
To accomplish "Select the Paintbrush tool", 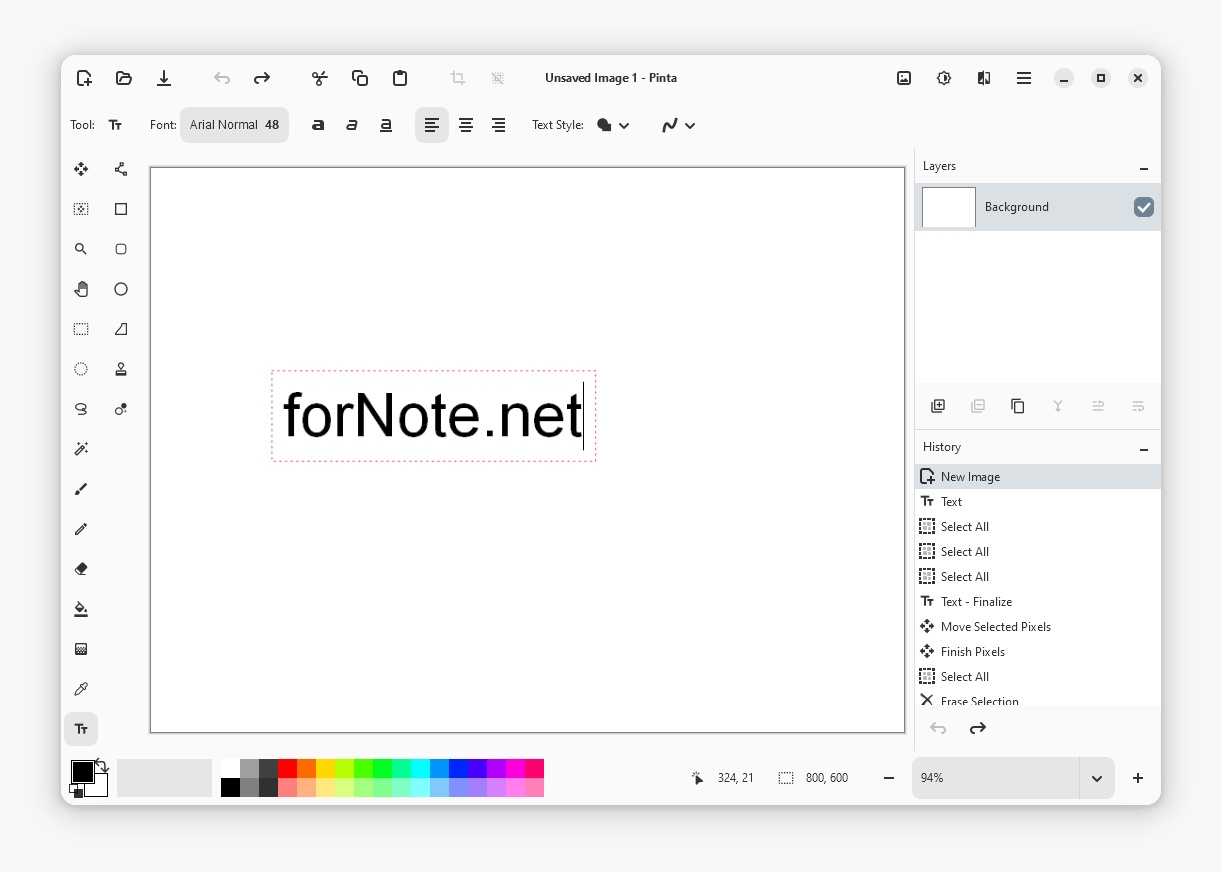I will click(x=81, y=489).
